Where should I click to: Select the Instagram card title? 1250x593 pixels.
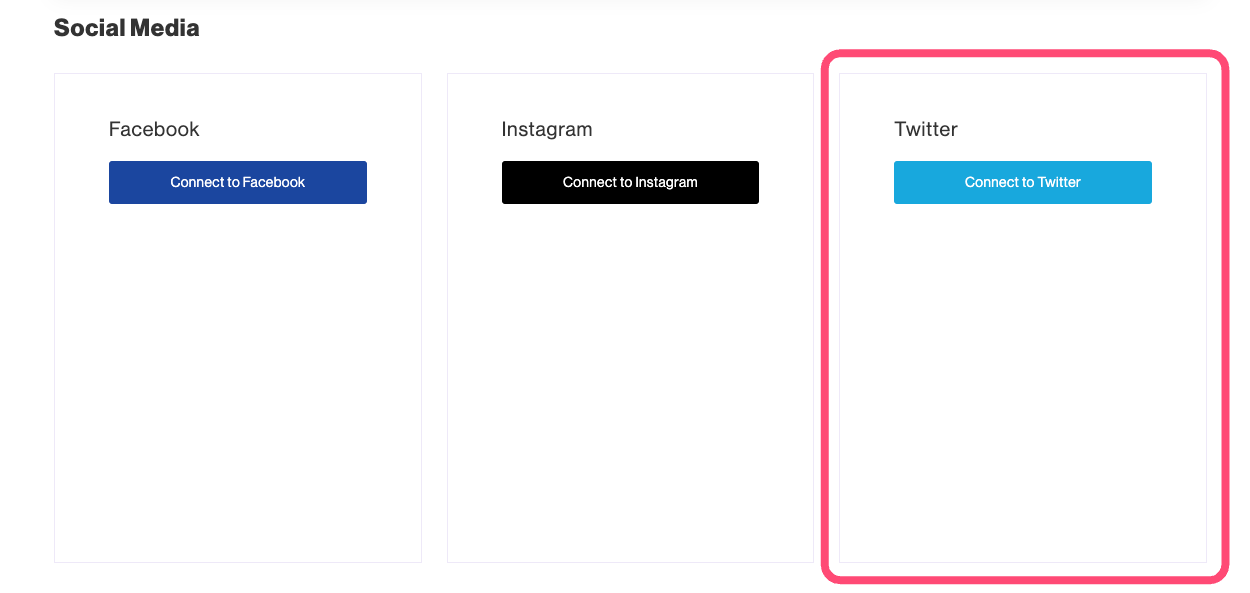[x=547, y=129]
